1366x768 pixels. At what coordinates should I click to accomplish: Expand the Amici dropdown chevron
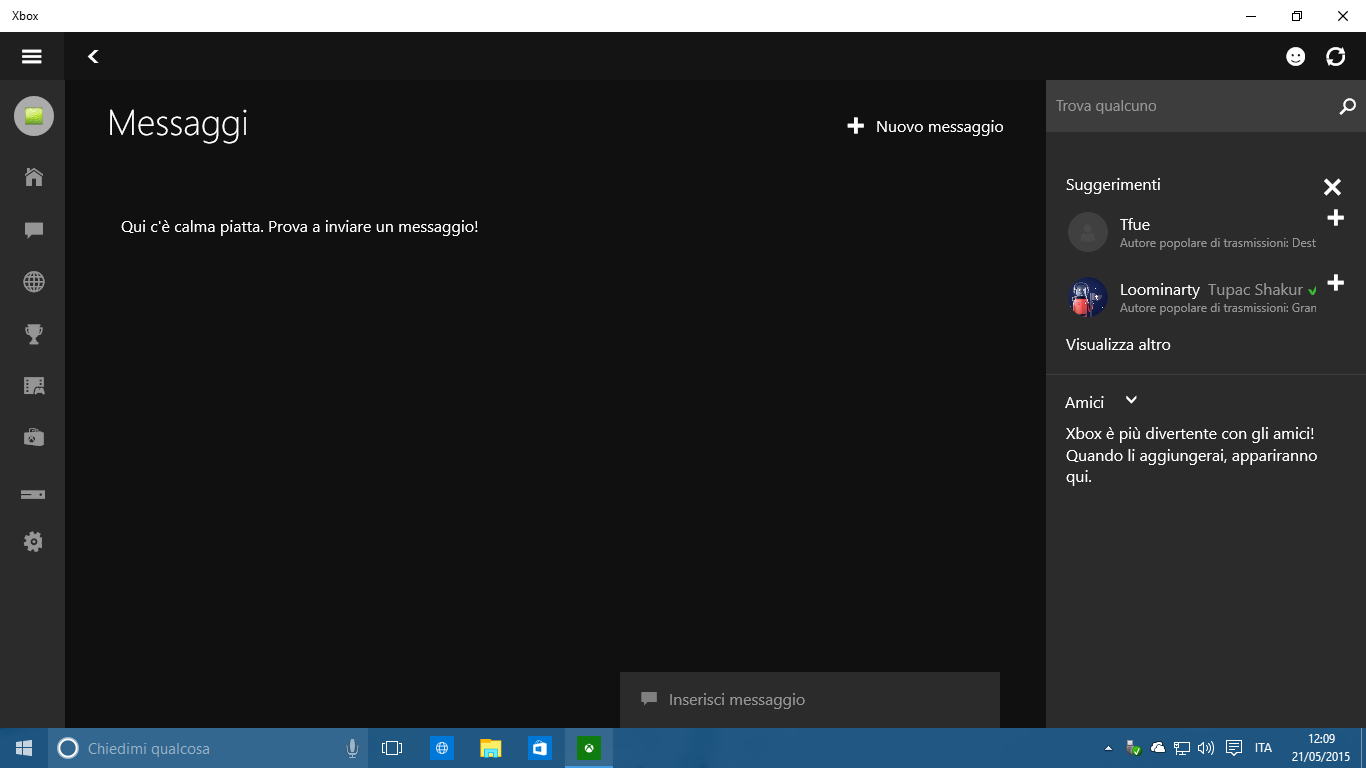click(x=1131, y=400)
